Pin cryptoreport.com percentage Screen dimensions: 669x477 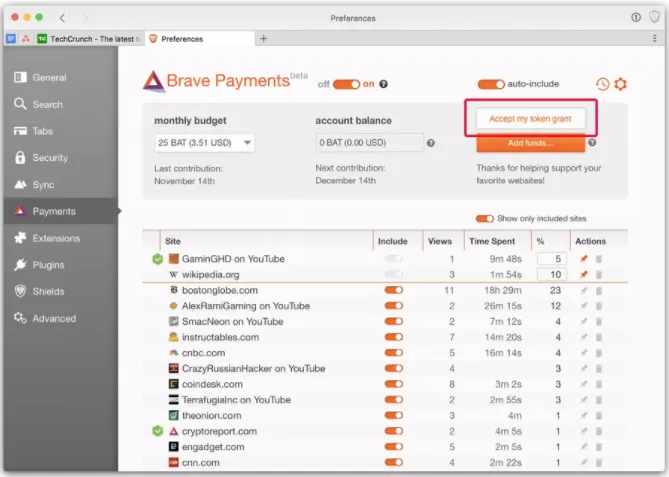(x=584, y=431)
